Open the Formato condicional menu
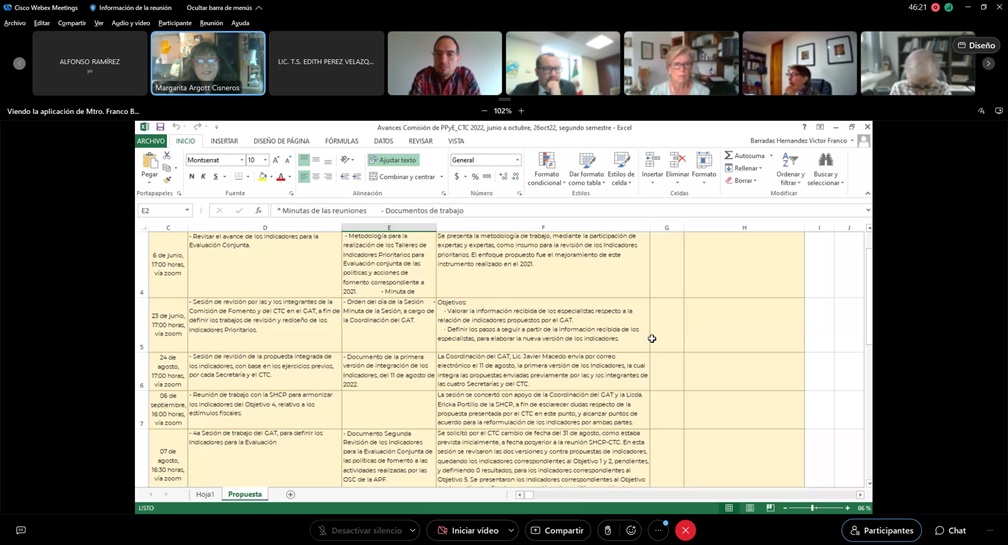Image resolution: width=1008 pixels, height=545 pixels. (546, 169)
